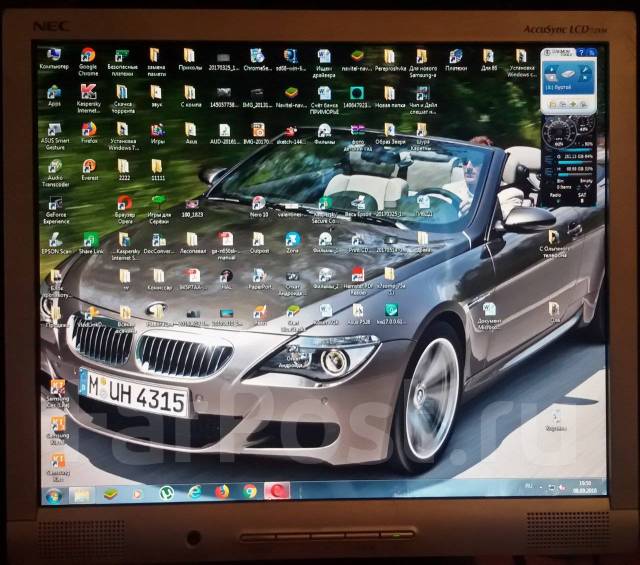
Task: Open the Kaspersky Internet Security shortcut
Action: [x=88, y=92]
